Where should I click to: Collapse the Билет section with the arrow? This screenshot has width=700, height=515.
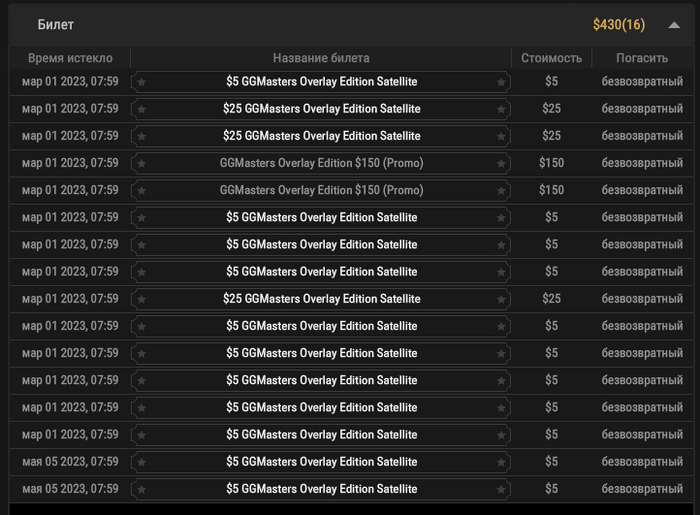click(x=674, y=25)
